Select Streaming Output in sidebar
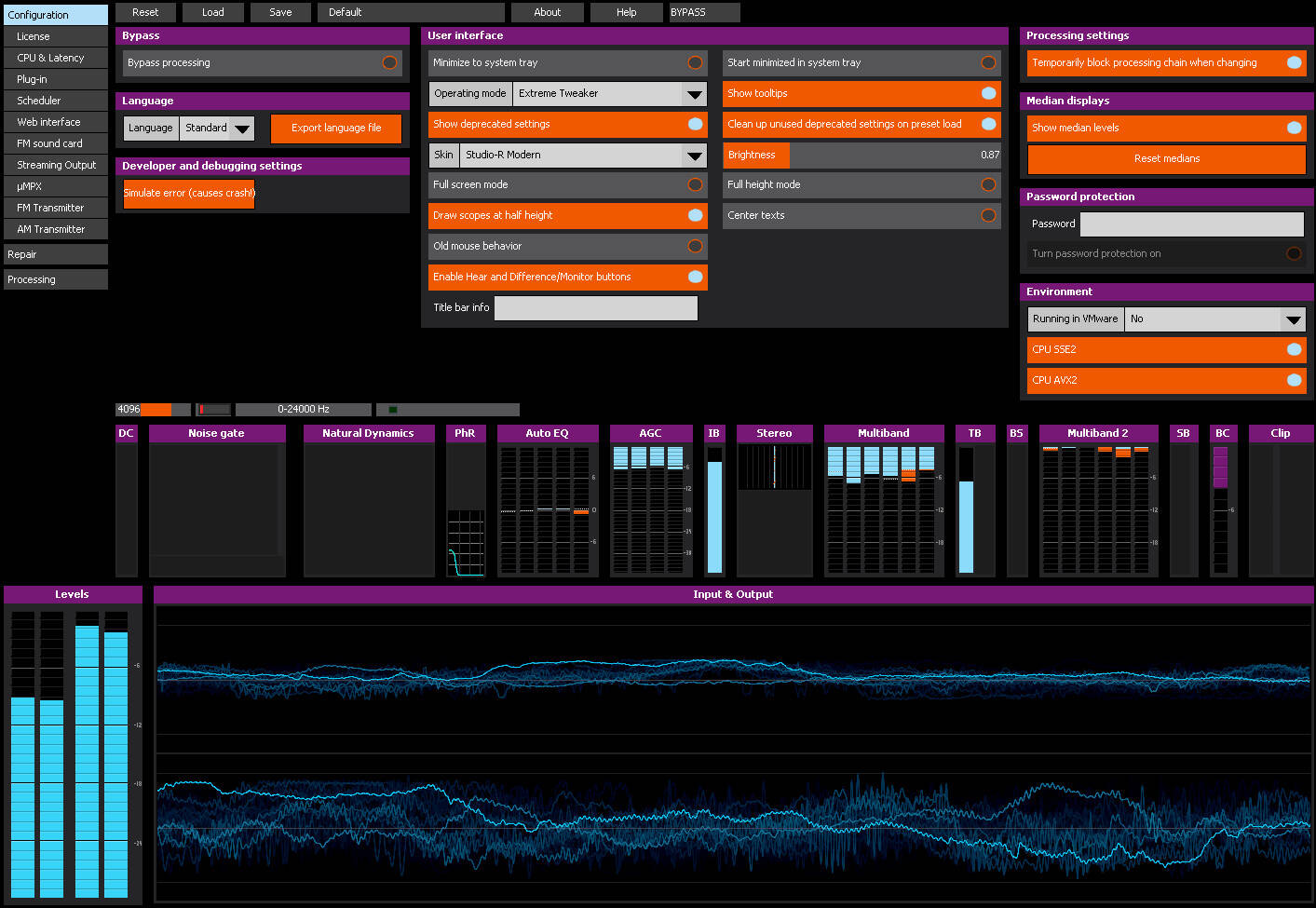This screenshot has height=908, width=1316. [56, 165]
